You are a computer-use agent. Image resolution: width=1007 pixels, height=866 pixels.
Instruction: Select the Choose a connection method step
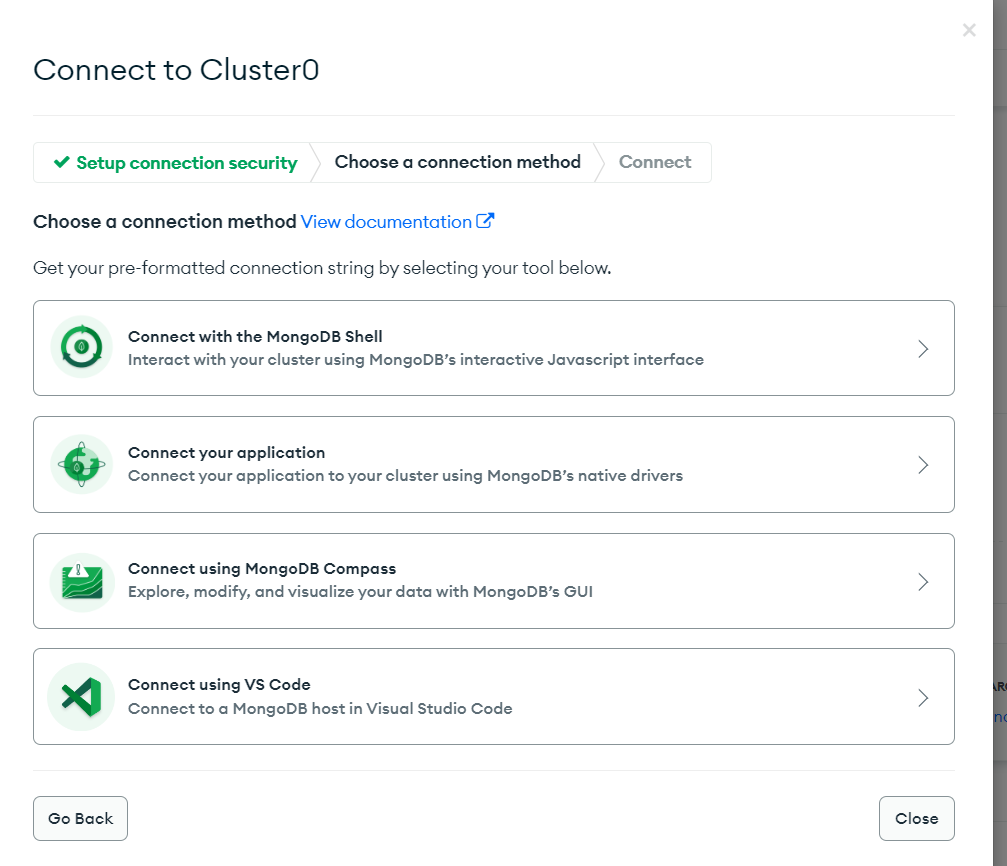point(457,162)
